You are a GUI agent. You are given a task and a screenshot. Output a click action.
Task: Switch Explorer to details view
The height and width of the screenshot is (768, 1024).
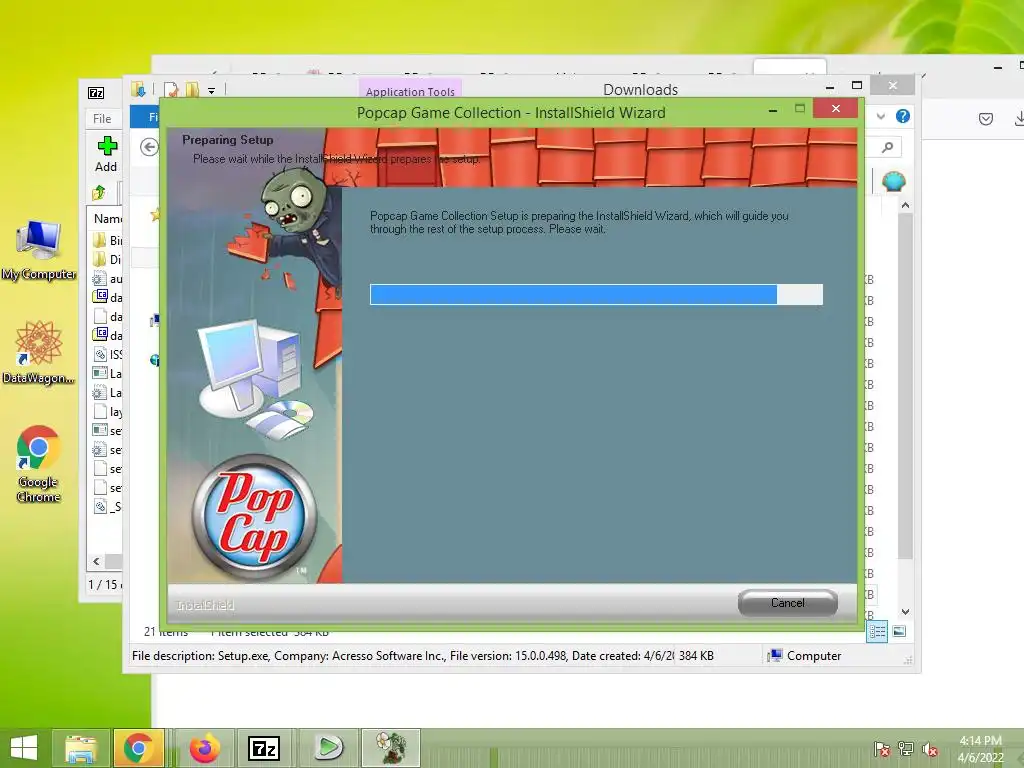pyautogui.click(x=877, y=631)
